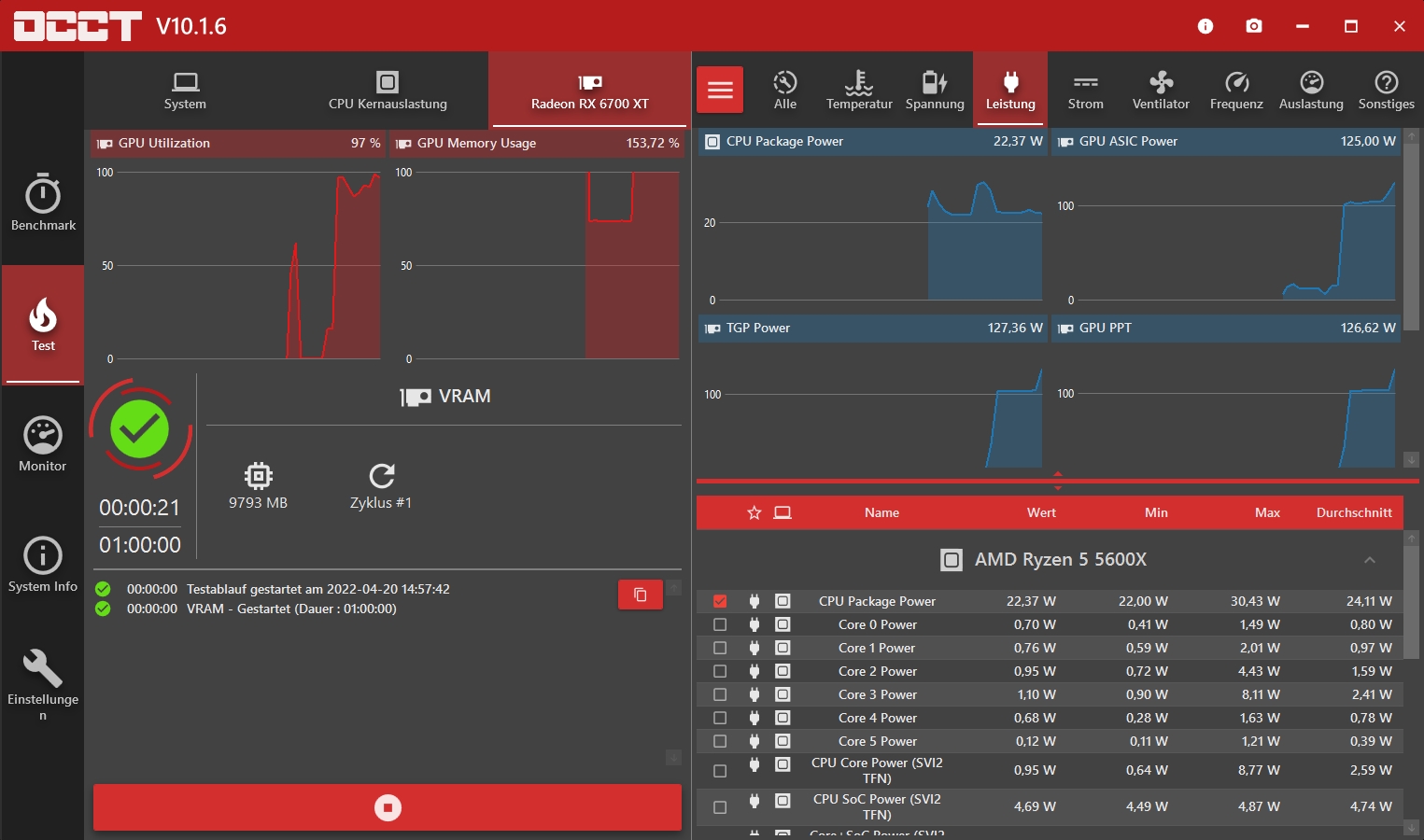
Task: Sort table by Durchschnitt column
Action: tap(1354, 512)
